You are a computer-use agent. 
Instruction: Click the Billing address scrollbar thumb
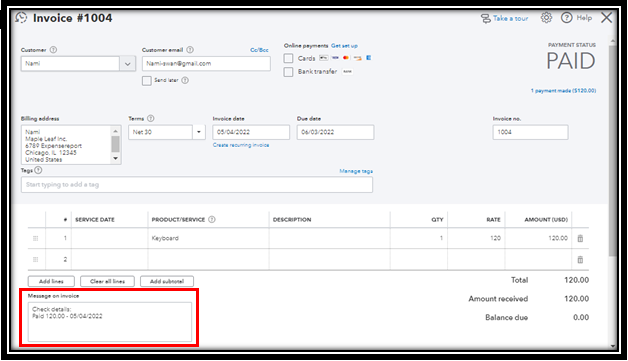tap(115, 144)
